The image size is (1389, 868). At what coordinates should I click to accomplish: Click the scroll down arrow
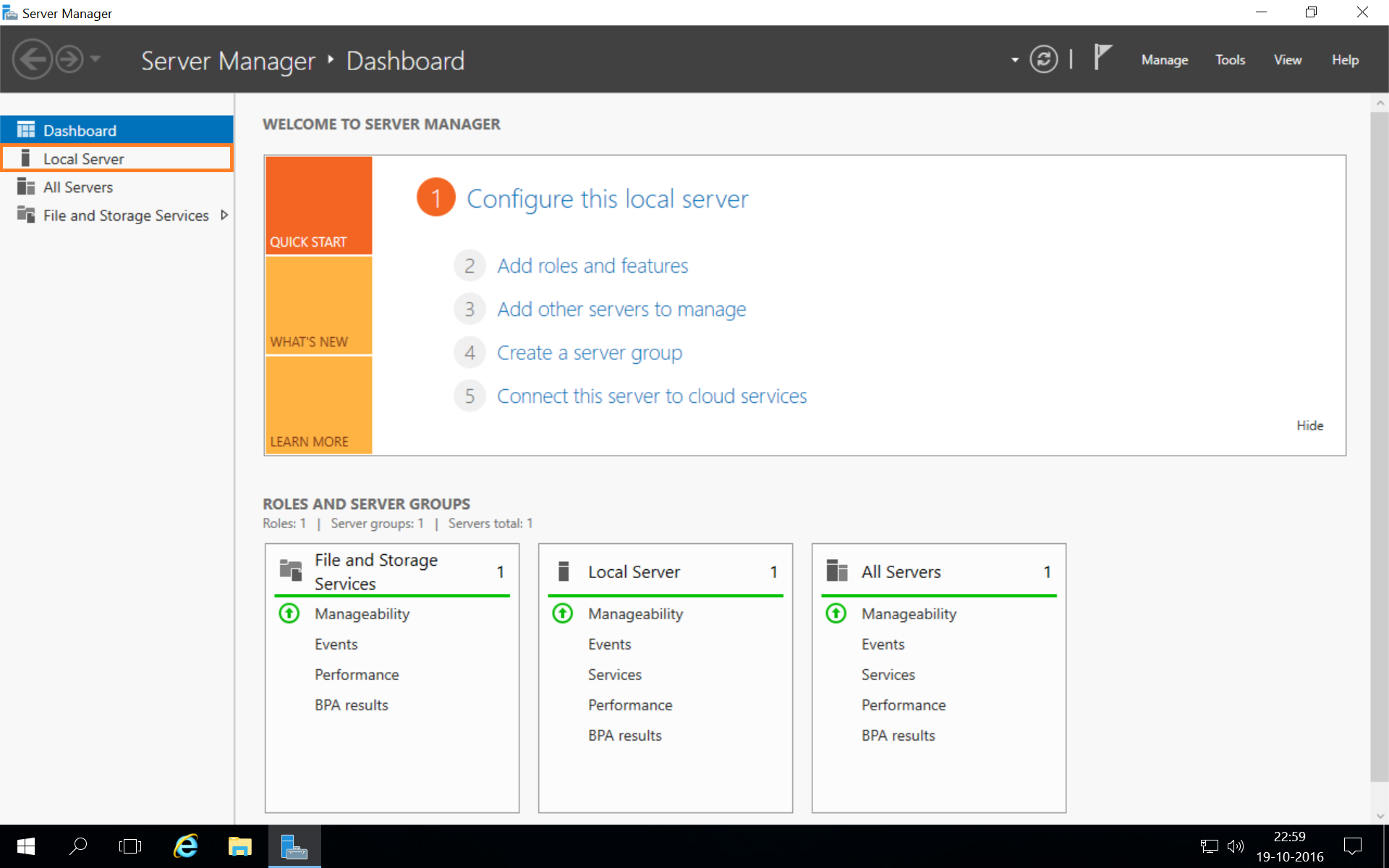click(x=1380, y=816)
